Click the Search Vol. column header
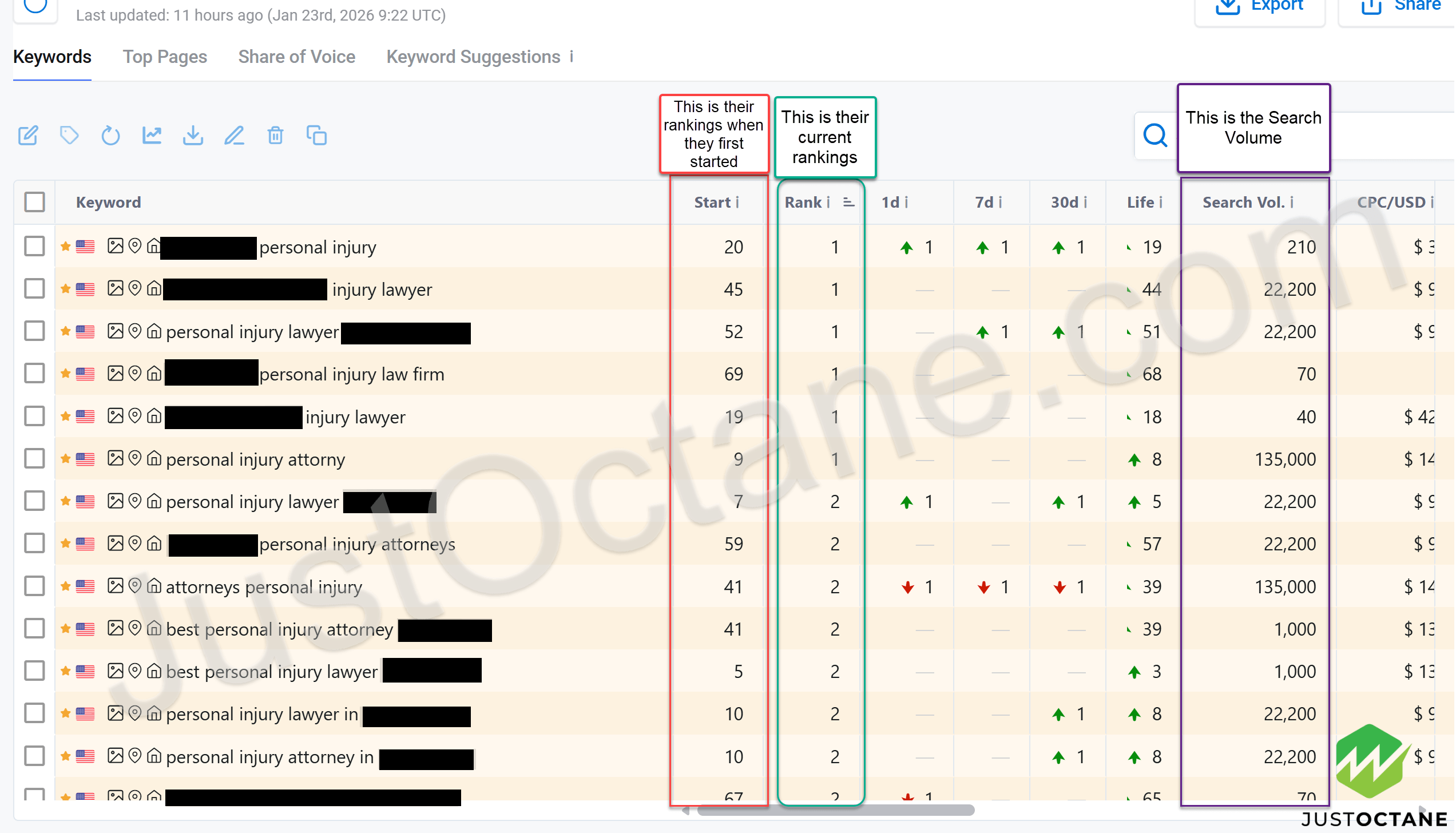1456x833 pixels. [1243, 202]
